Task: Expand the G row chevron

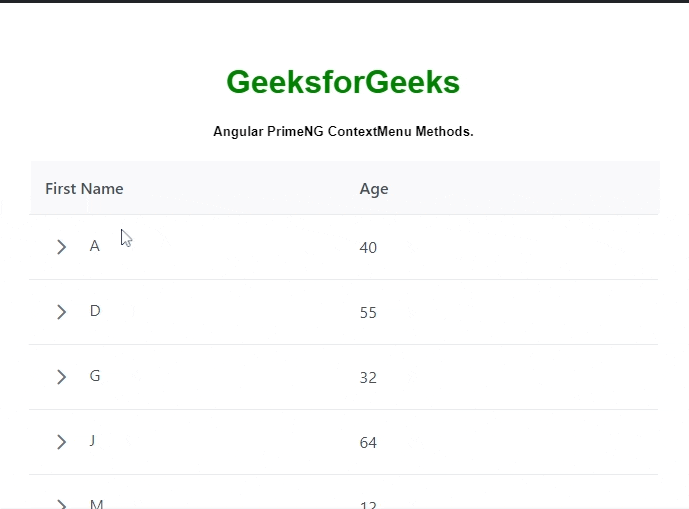Action: tap(61, 377)
